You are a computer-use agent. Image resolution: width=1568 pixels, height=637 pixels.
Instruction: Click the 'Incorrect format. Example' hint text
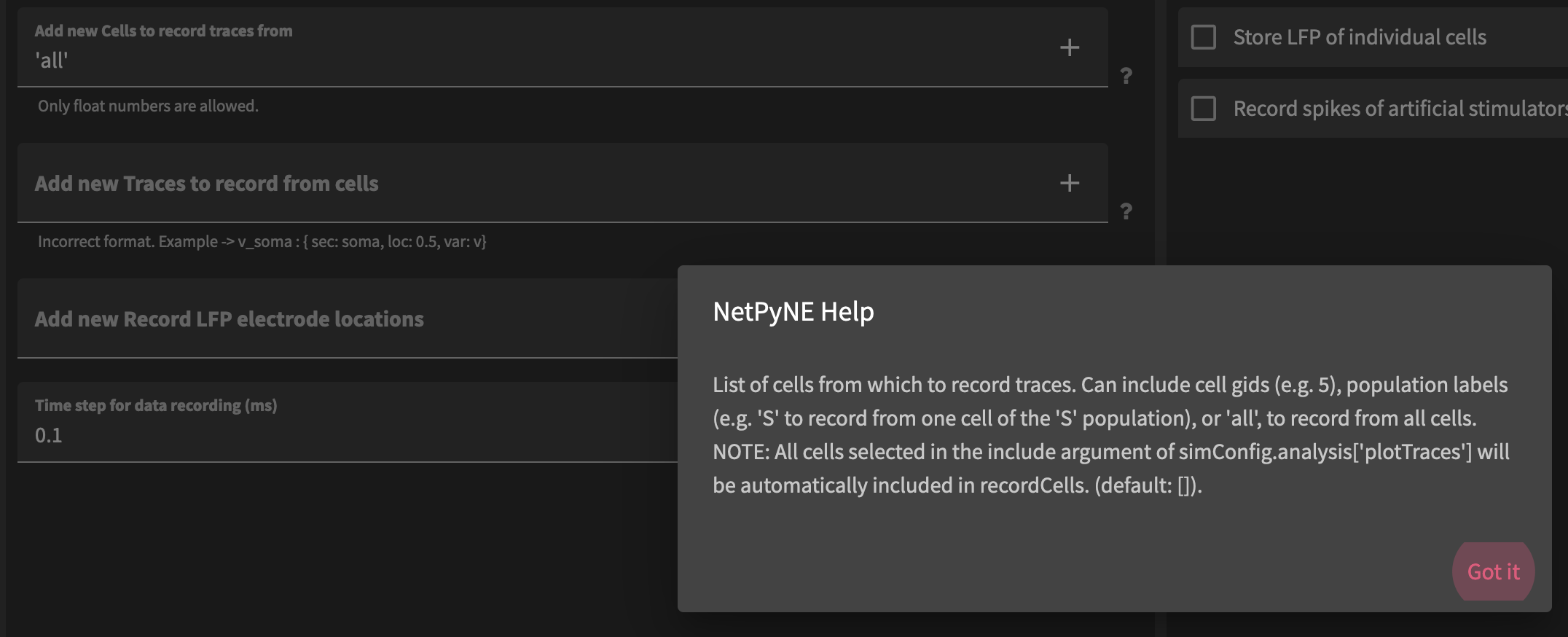point(262,241)
